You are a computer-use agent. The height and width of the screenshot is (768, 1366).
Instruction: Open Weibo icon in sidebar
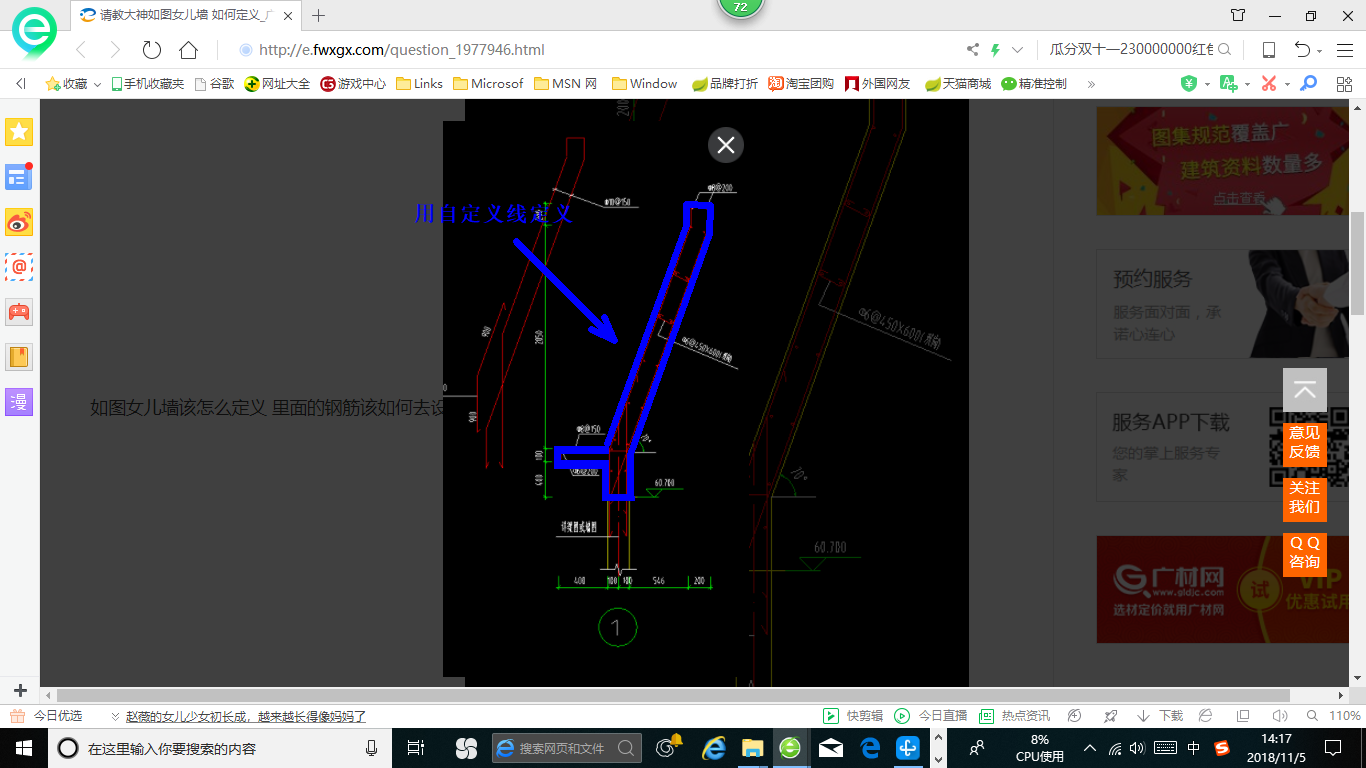pyautogui.click(x=19, y=222)
